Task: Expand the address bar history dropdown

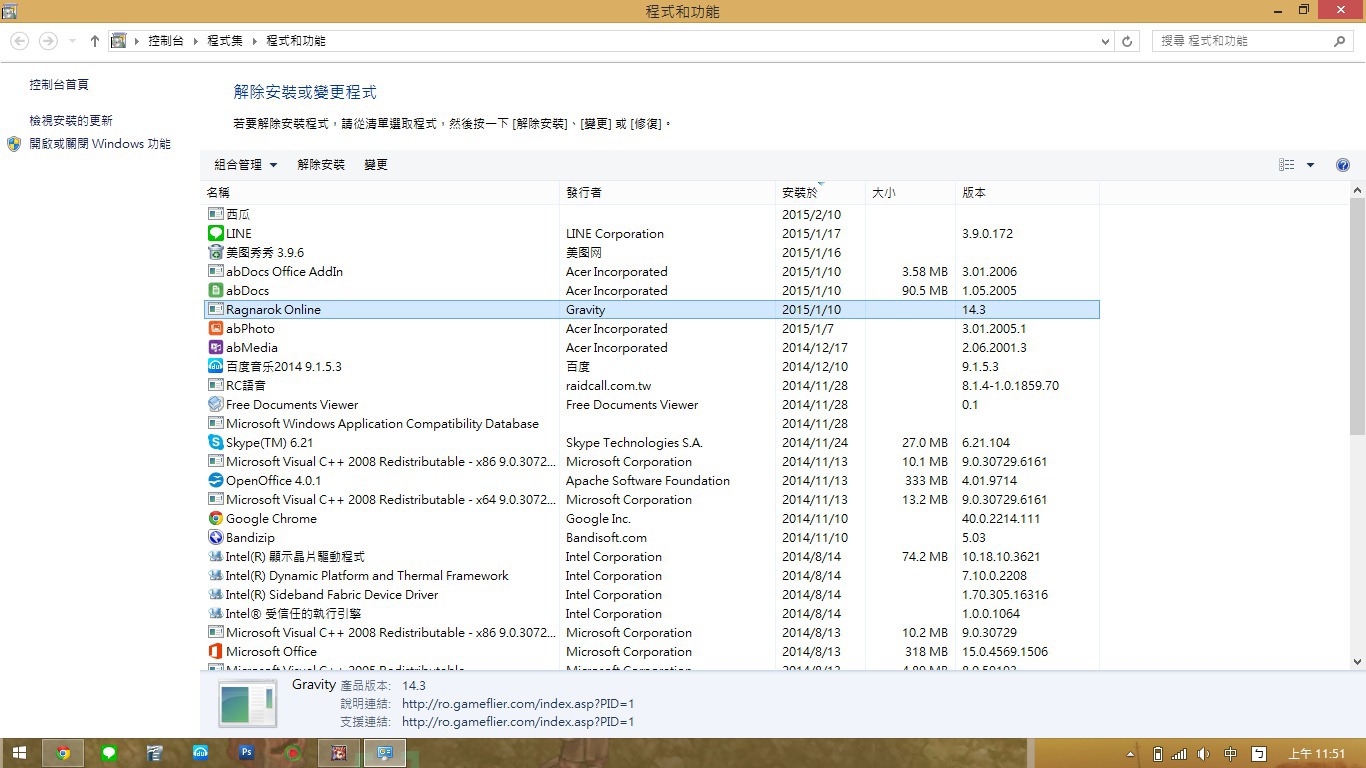Action: (x=1105, y=41)
